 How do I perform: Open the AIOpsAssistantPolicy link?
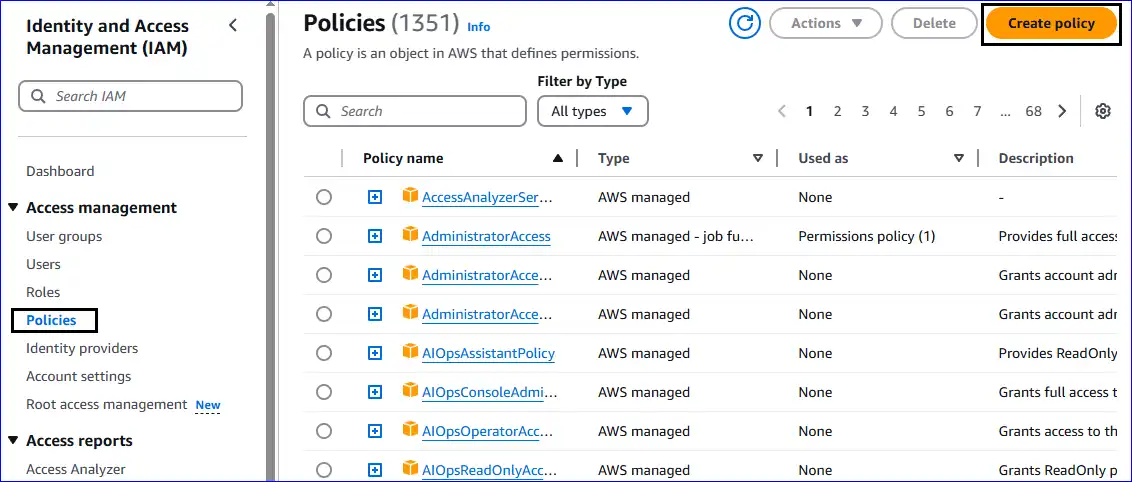(489, 353)
